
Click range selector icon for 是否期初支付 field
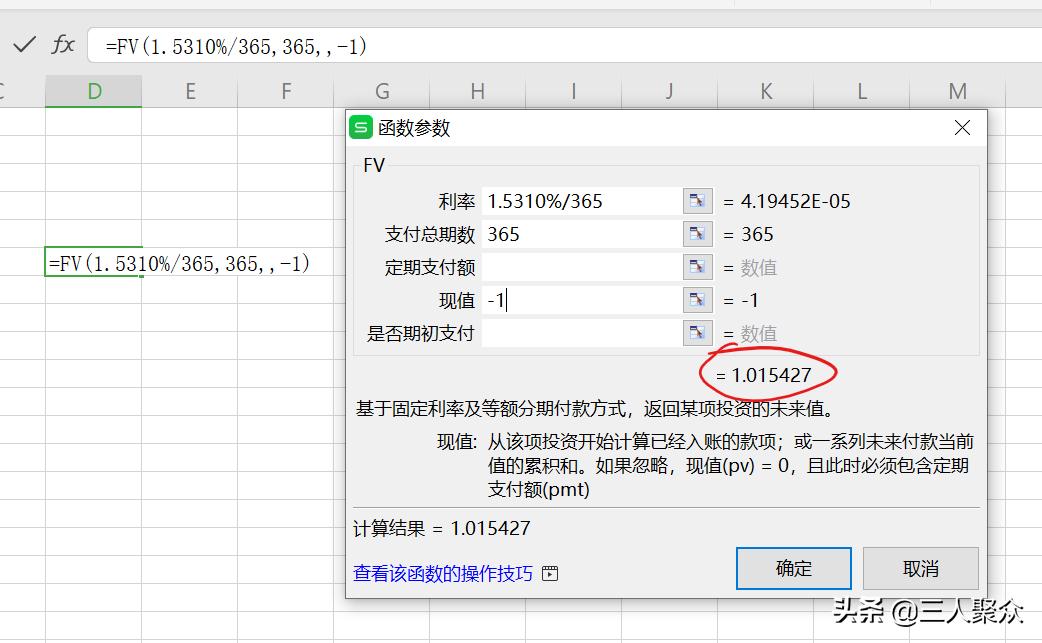click(697, 333)
